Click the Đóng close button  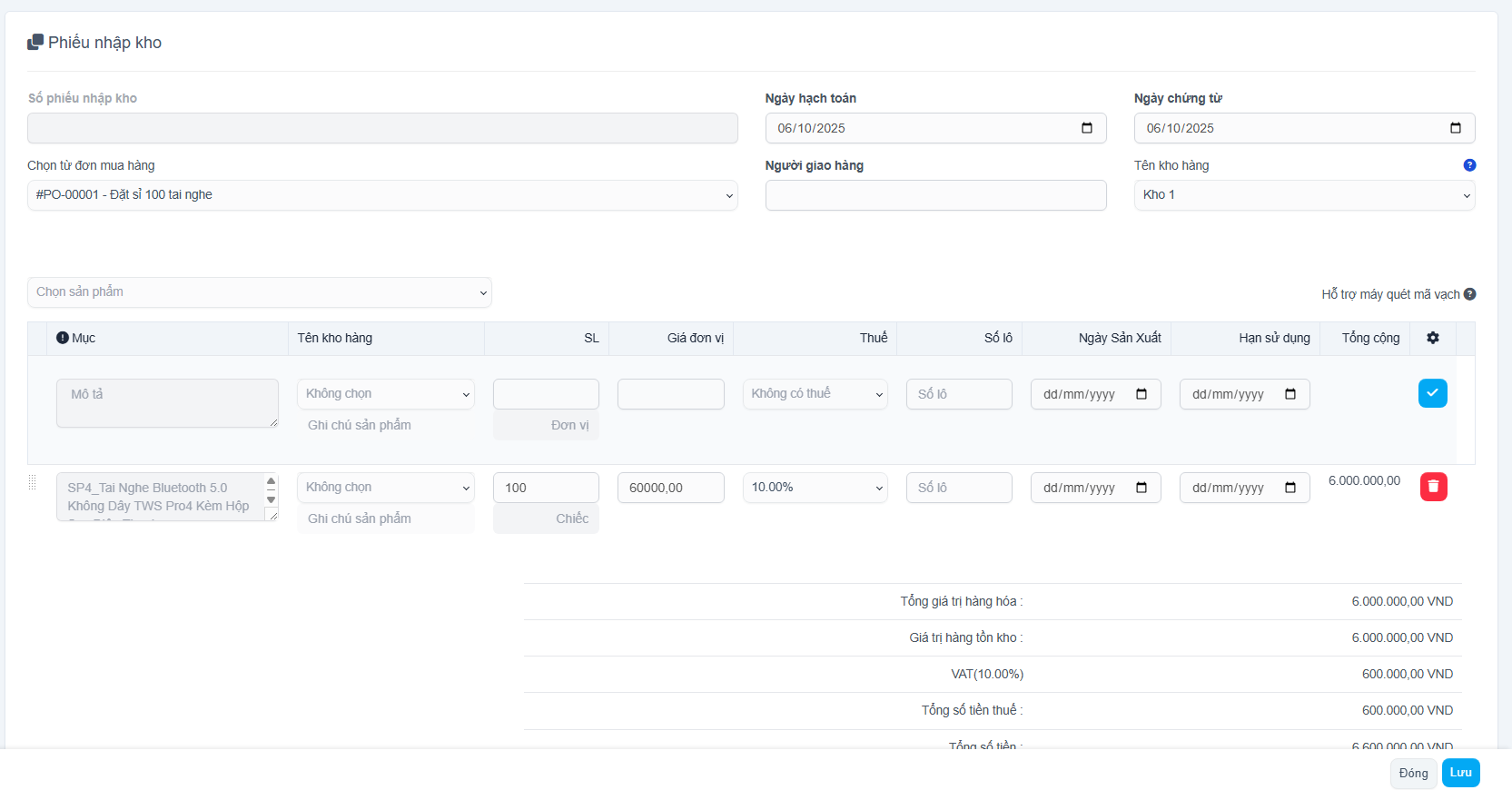(1412, 773)
